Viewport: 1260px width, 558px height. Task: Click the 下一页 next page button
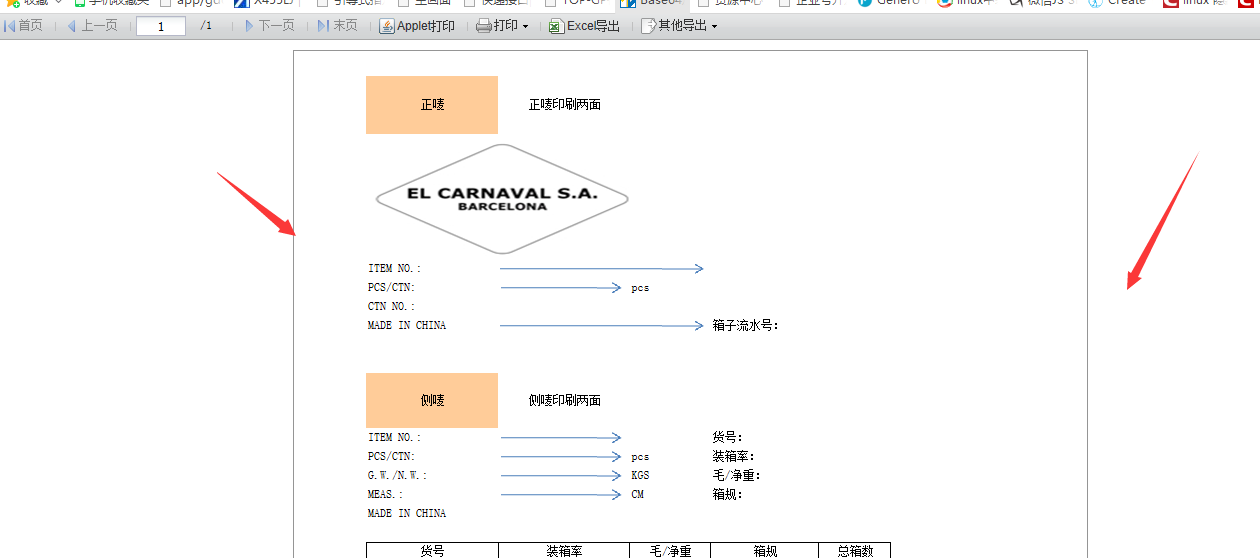click(270, 25)
